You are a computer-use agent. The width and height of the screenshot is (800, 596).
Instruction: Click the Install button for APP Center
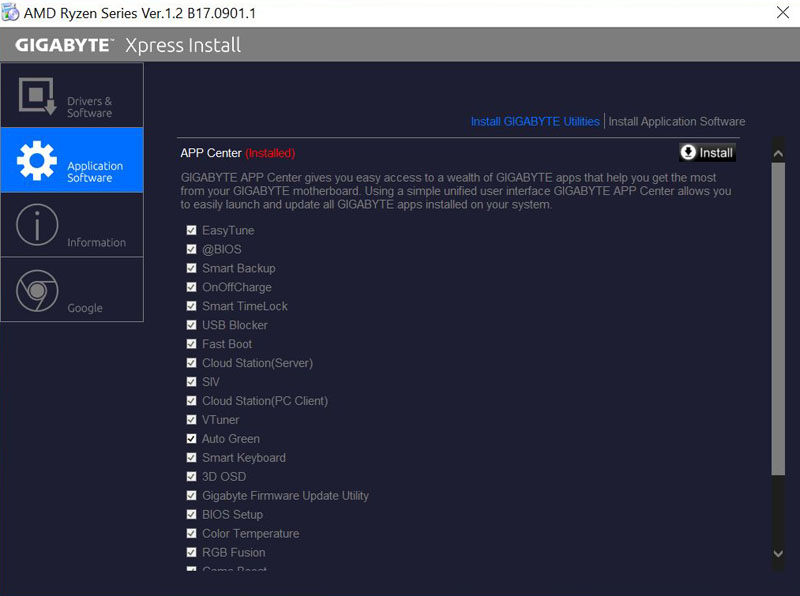(707, 153)
